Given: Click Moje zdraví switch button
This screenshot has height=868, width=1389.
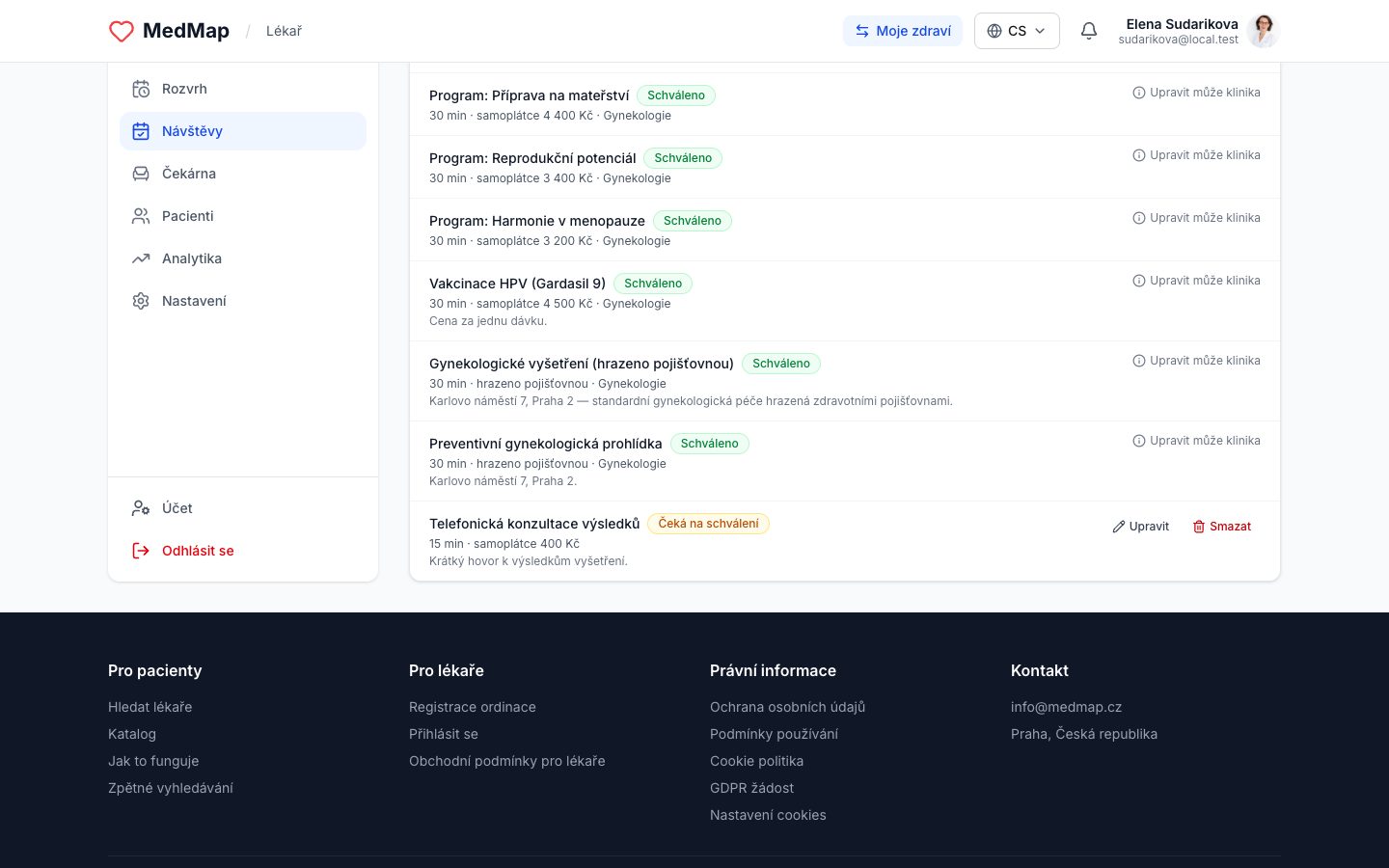Looking at the screenshot, I should (x=904, y=31).
